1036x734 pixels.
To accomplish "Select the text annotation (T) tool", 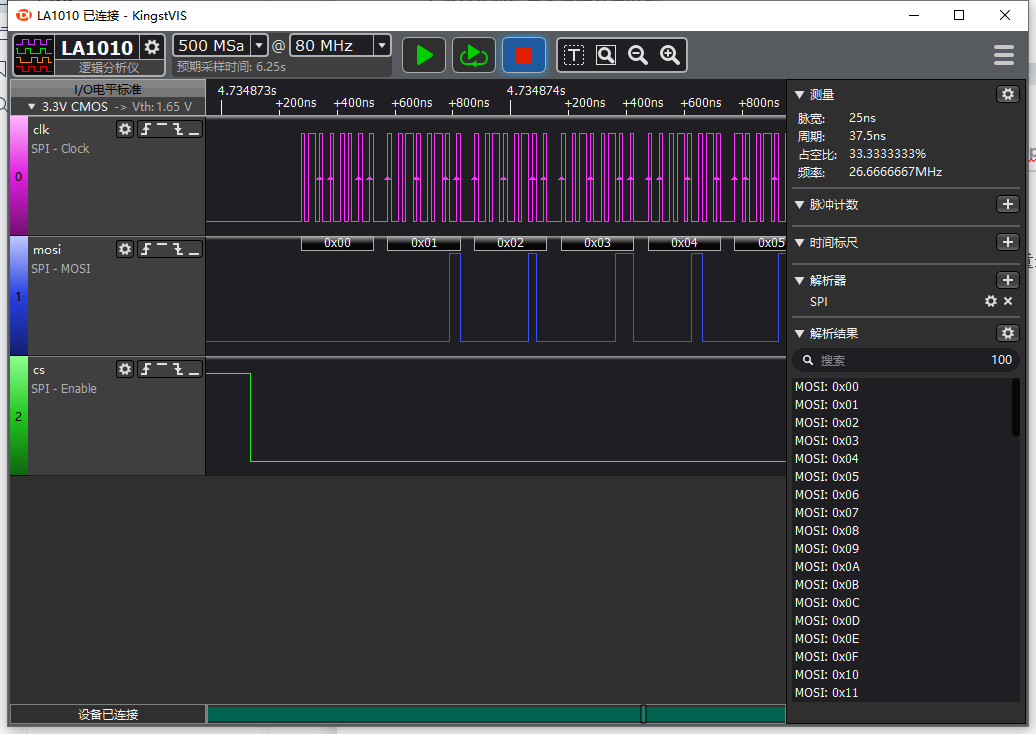I will click(x=574, y=55).
